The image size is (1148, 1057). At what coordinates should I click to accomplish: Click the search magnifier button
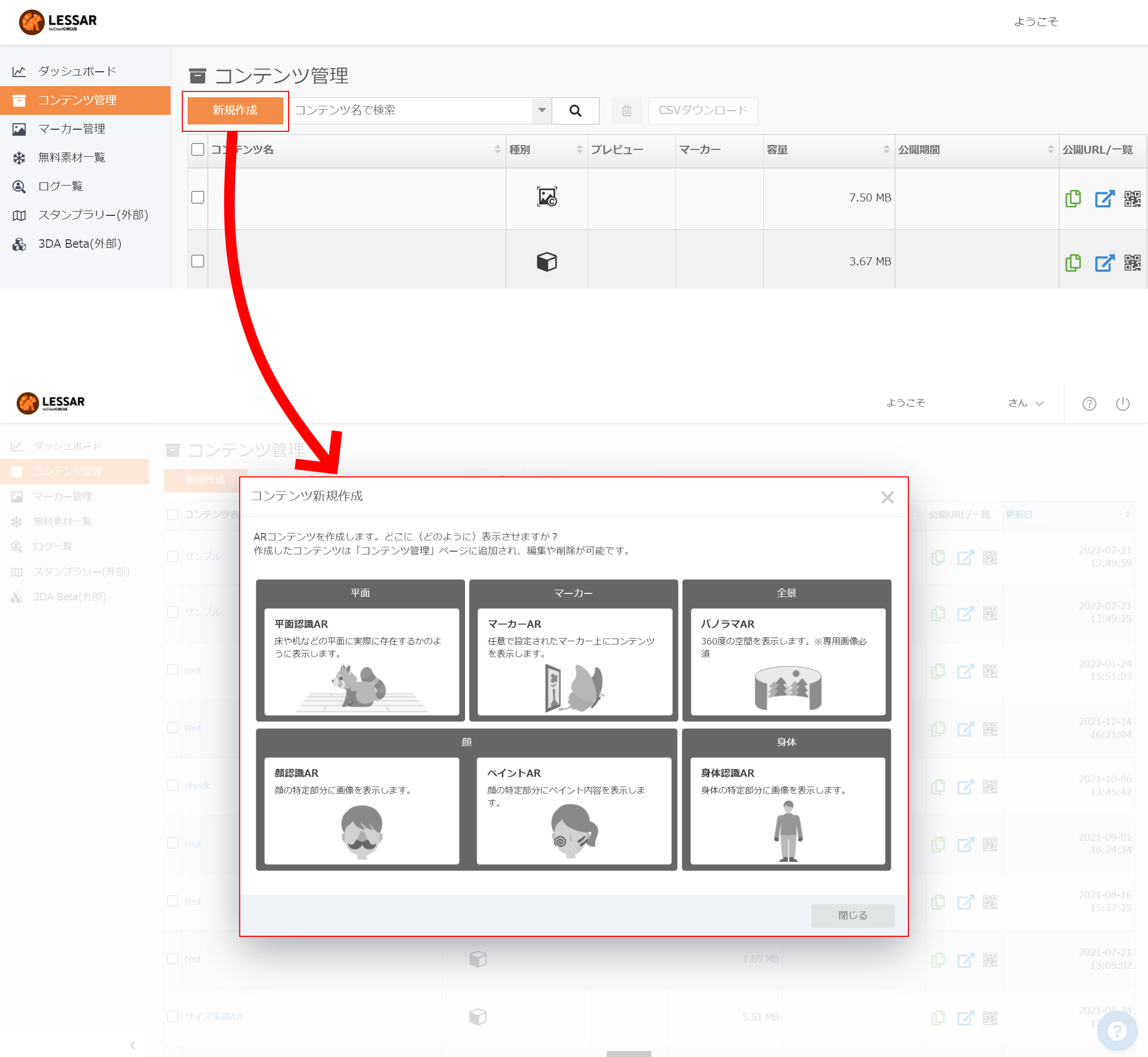575,111
